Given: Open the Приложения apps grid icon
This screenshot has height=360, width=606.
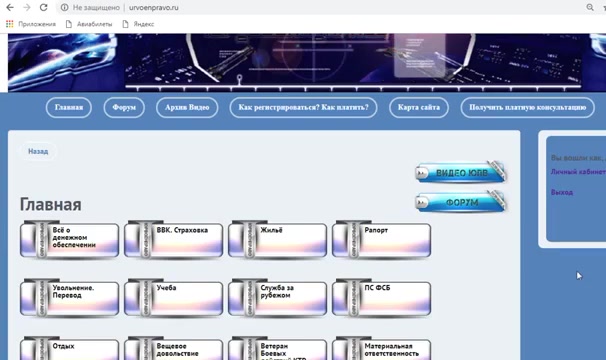Looking at the screenshot, I should click(x=10, y=24).
